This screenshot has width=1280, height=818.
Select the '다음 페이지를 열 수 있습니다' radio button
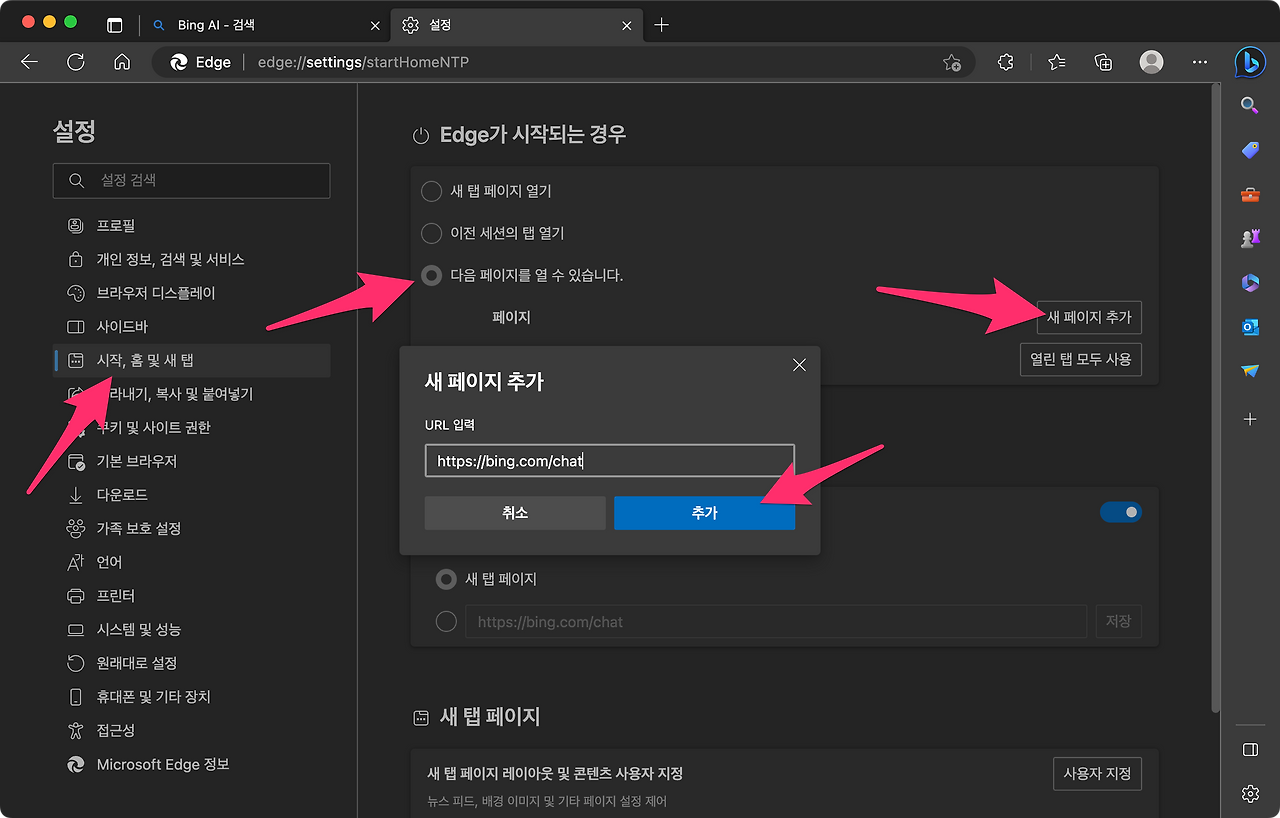coord(431,275)
